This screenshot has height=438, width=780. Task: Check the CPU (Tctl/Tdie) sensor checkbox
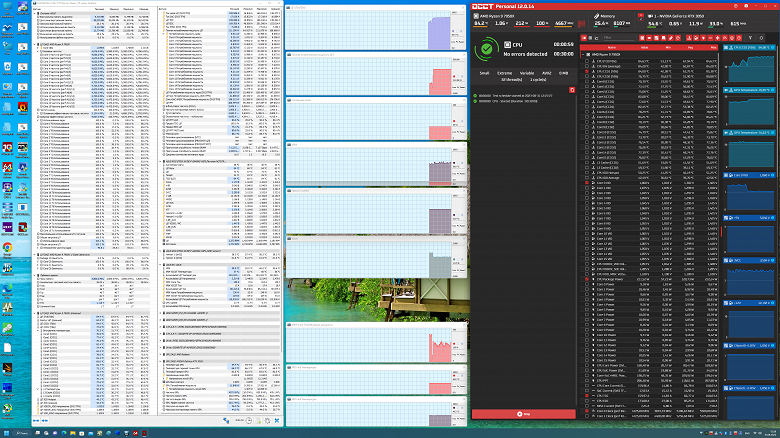pyautogui.click(x=589, y=61)
